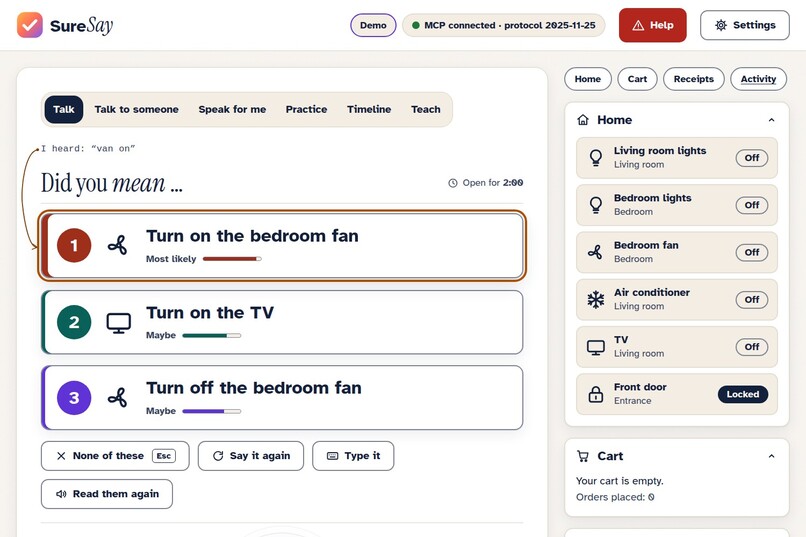This screenshot has width=806, height=537.
Task: Collapse the Home panel chevron
Action: coord(771,120)
